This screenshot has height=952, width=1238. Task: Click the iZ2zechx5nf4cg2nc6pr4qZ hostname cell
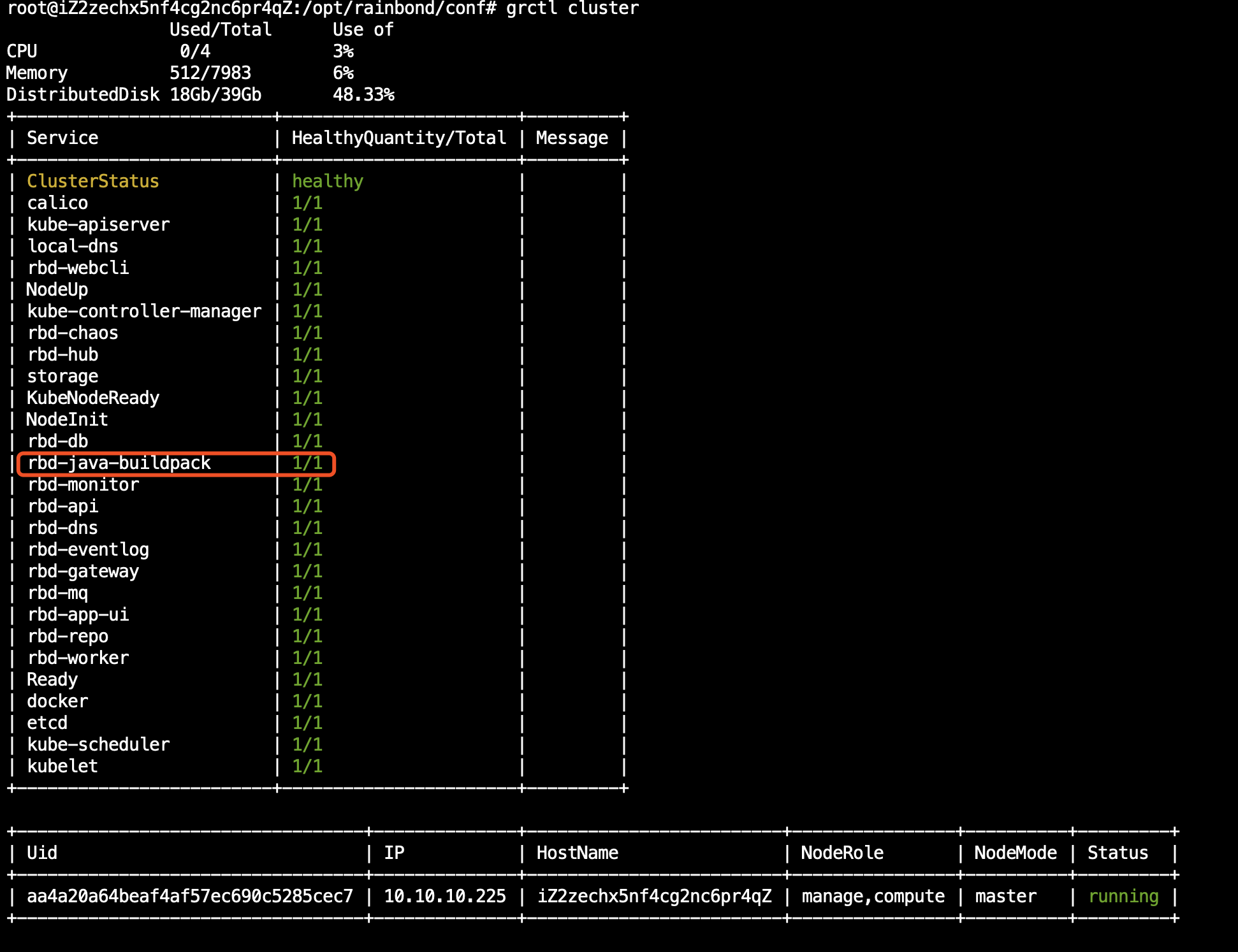[x=654, y=897]
